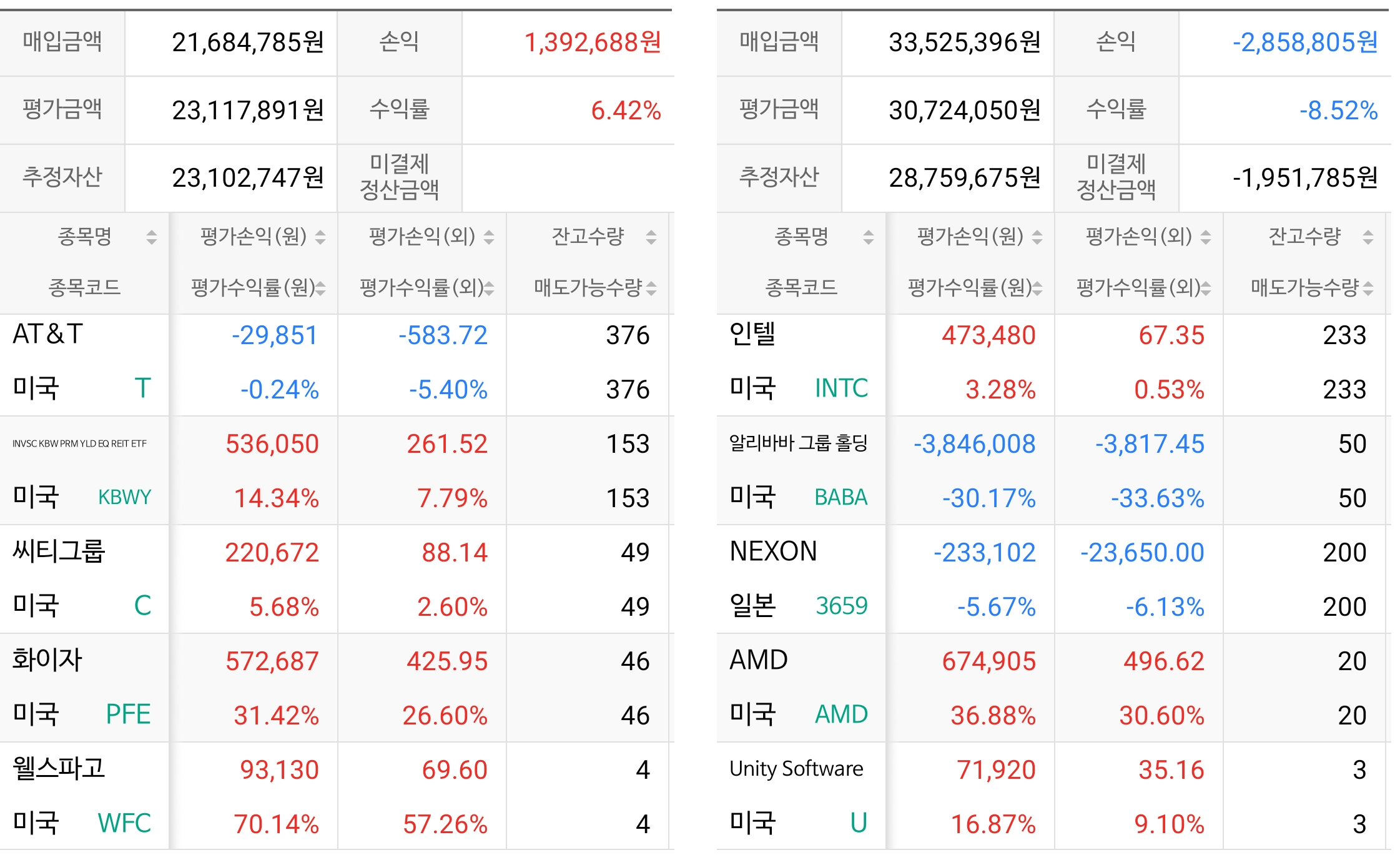Click Unity Software return rate 16.87%
The image size is (1400, 860).
tap(993, 824)
